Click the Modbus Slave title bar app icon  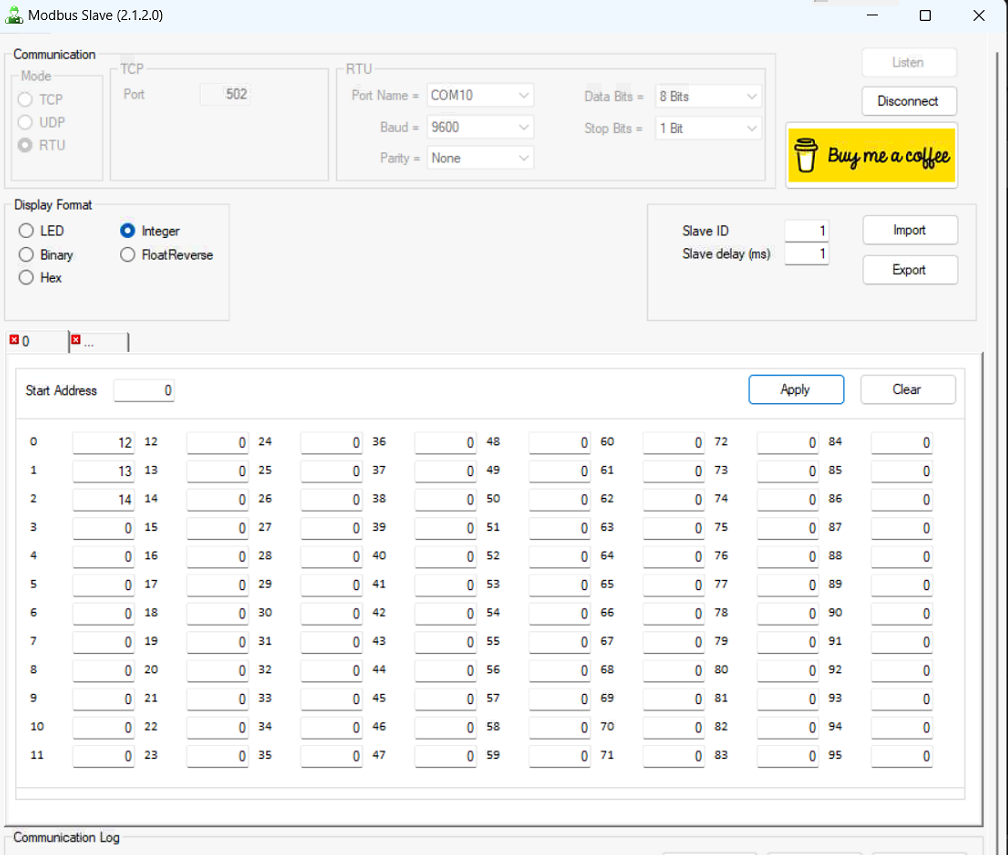(14, 15)
